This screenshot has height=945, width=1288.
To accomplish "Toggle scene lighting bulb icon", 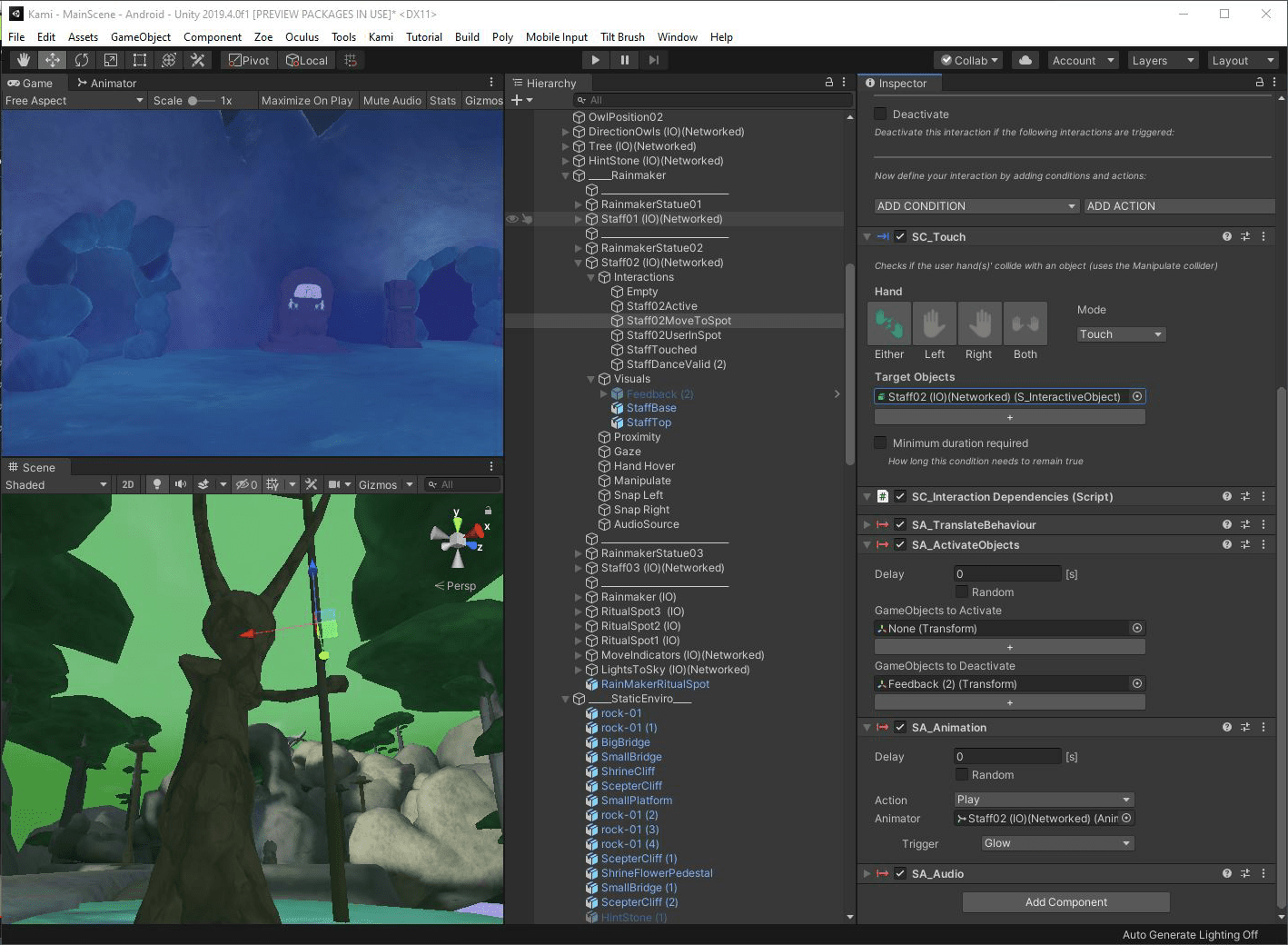I will (x=157, y=484).
